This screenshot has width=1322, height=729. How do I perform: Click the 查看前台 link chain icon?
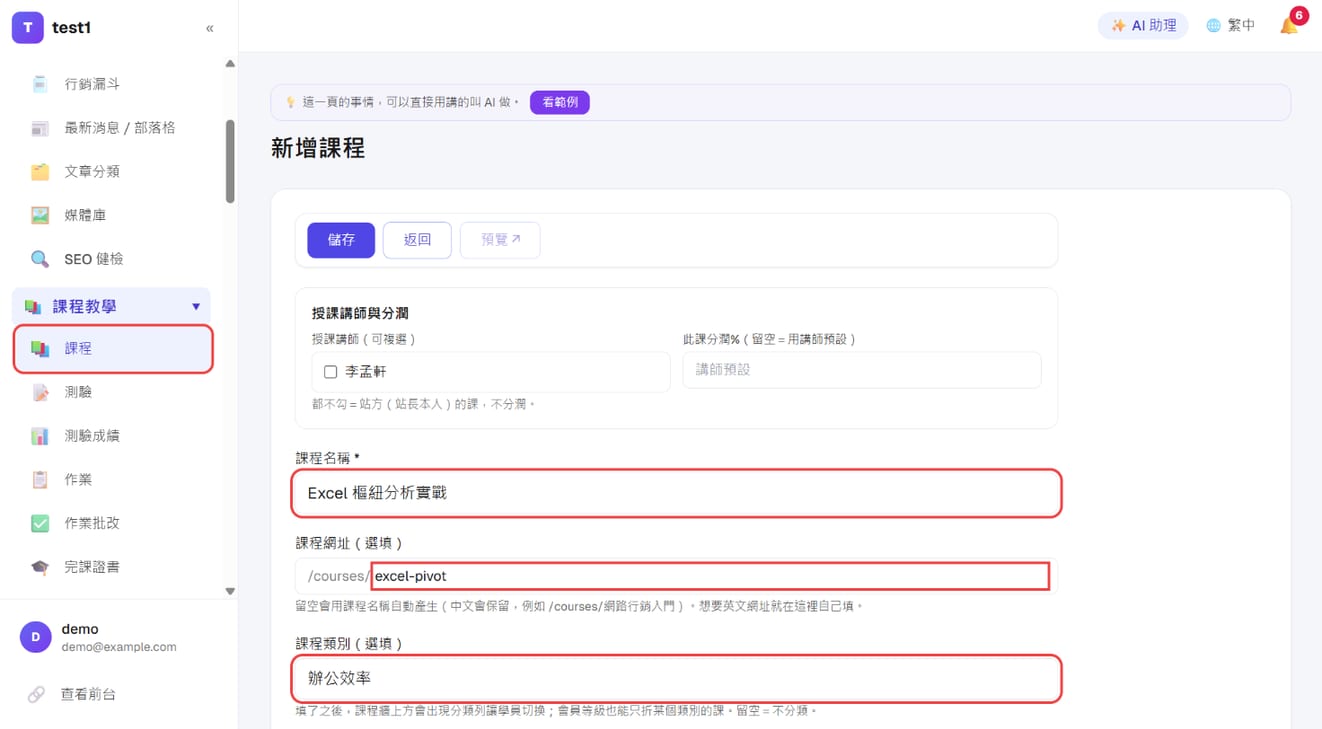click(x=36, y=694)
